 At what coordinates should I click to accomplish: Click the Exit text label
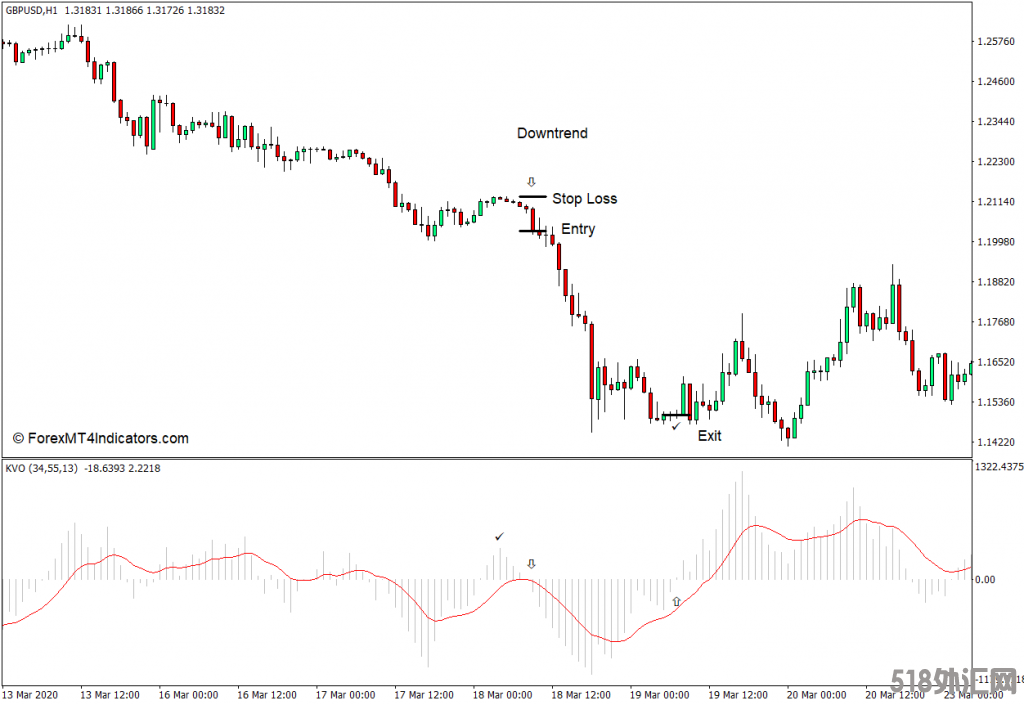click(x=709, y=435)
